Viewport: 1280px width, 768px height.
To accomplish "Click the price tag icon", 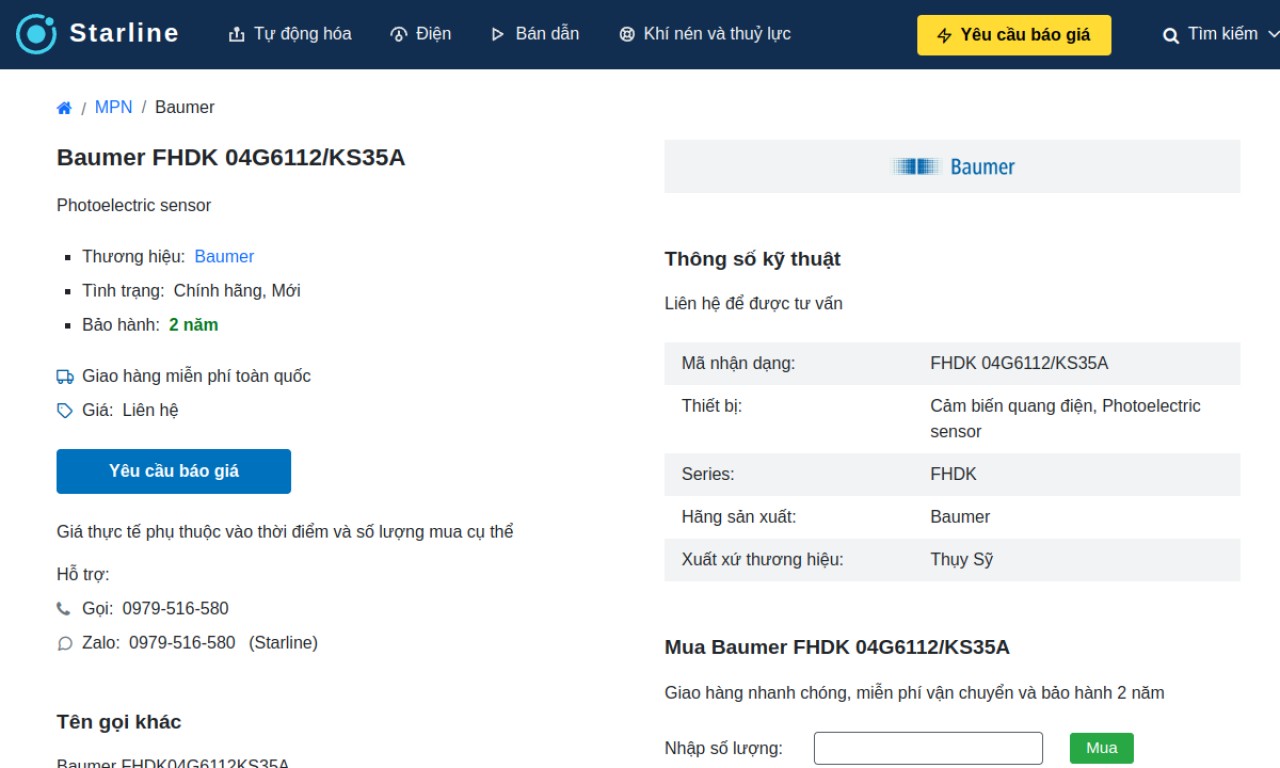I will (65, 411).
